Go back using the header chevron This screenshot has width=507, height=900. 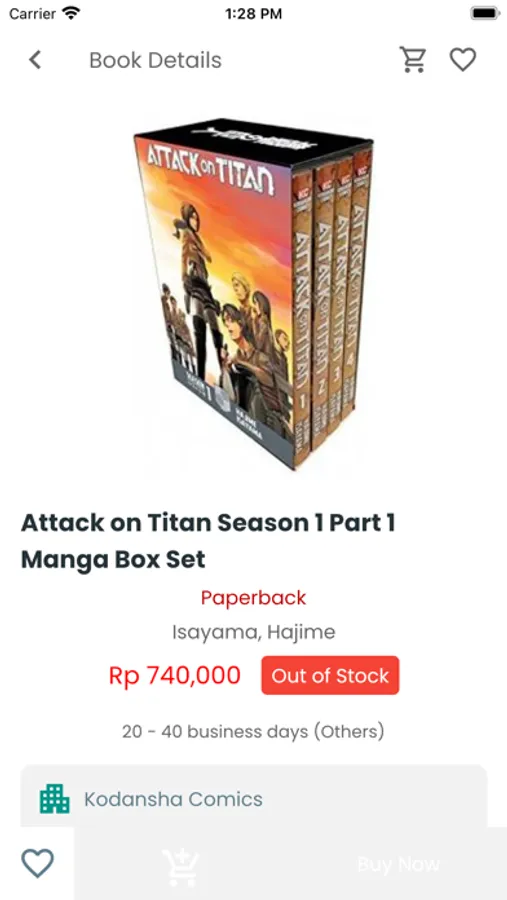click(35, 60)
